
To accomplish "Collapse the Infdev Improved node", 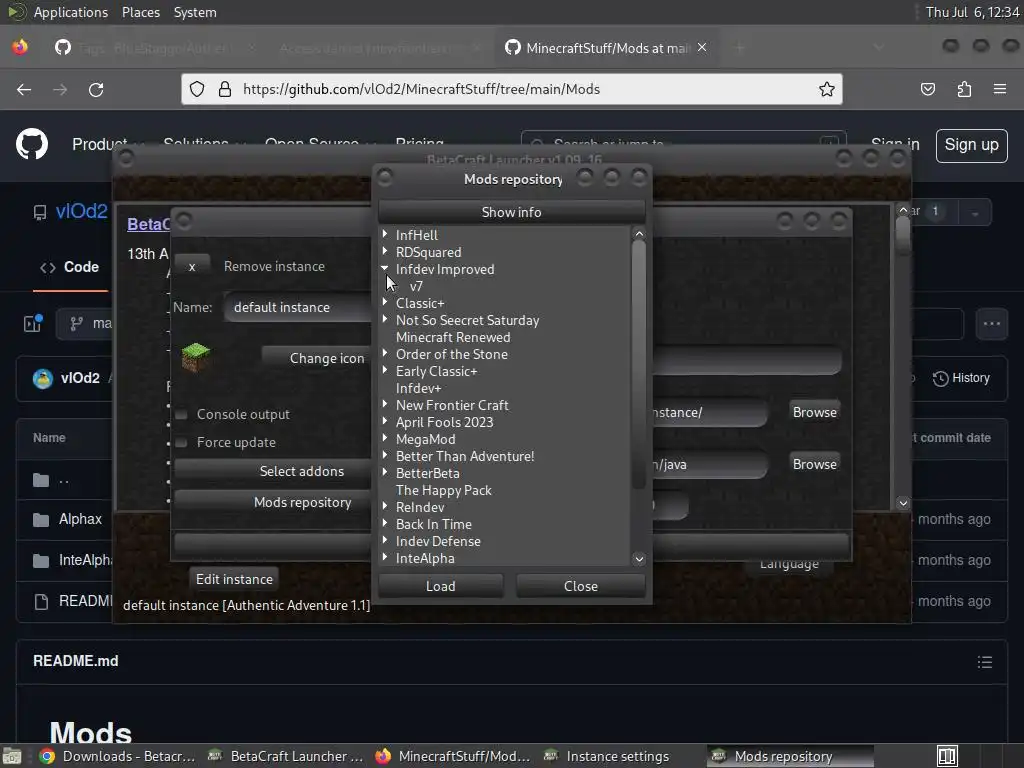I will 385,268.
